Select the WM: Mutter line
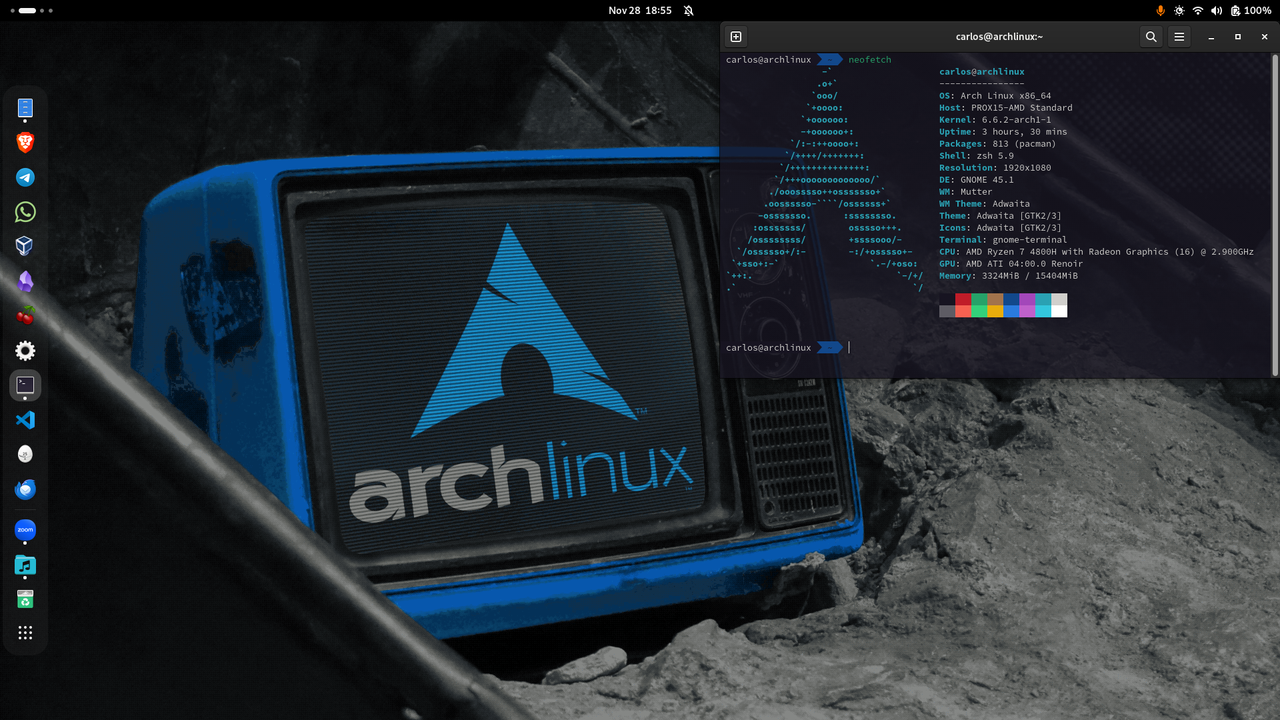This screenshot has width=1280, height=720. (x=966, y=192)
